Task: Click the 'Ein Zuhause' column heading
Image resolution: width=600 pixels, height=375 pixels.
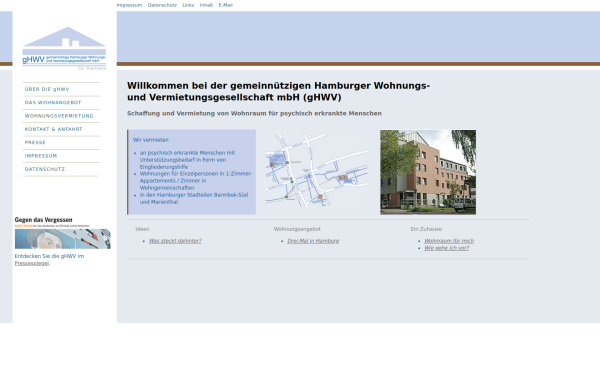Action: (x=426, y=229)
